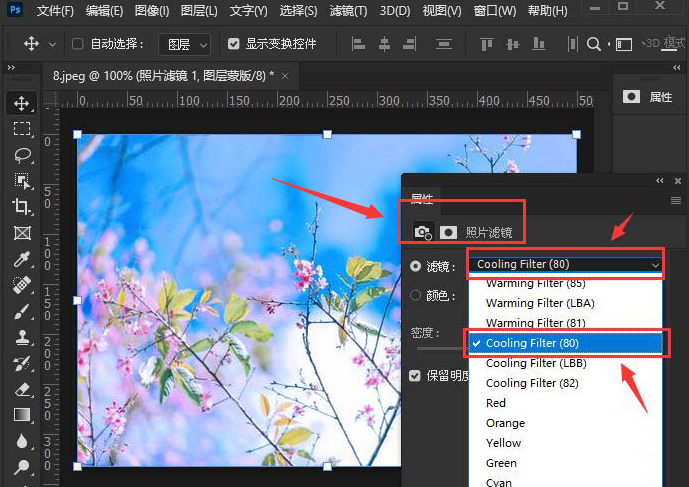Collapse the floating properties panel arrows
The width and height of the screenshot is (689, 487).
click(660, 181)
